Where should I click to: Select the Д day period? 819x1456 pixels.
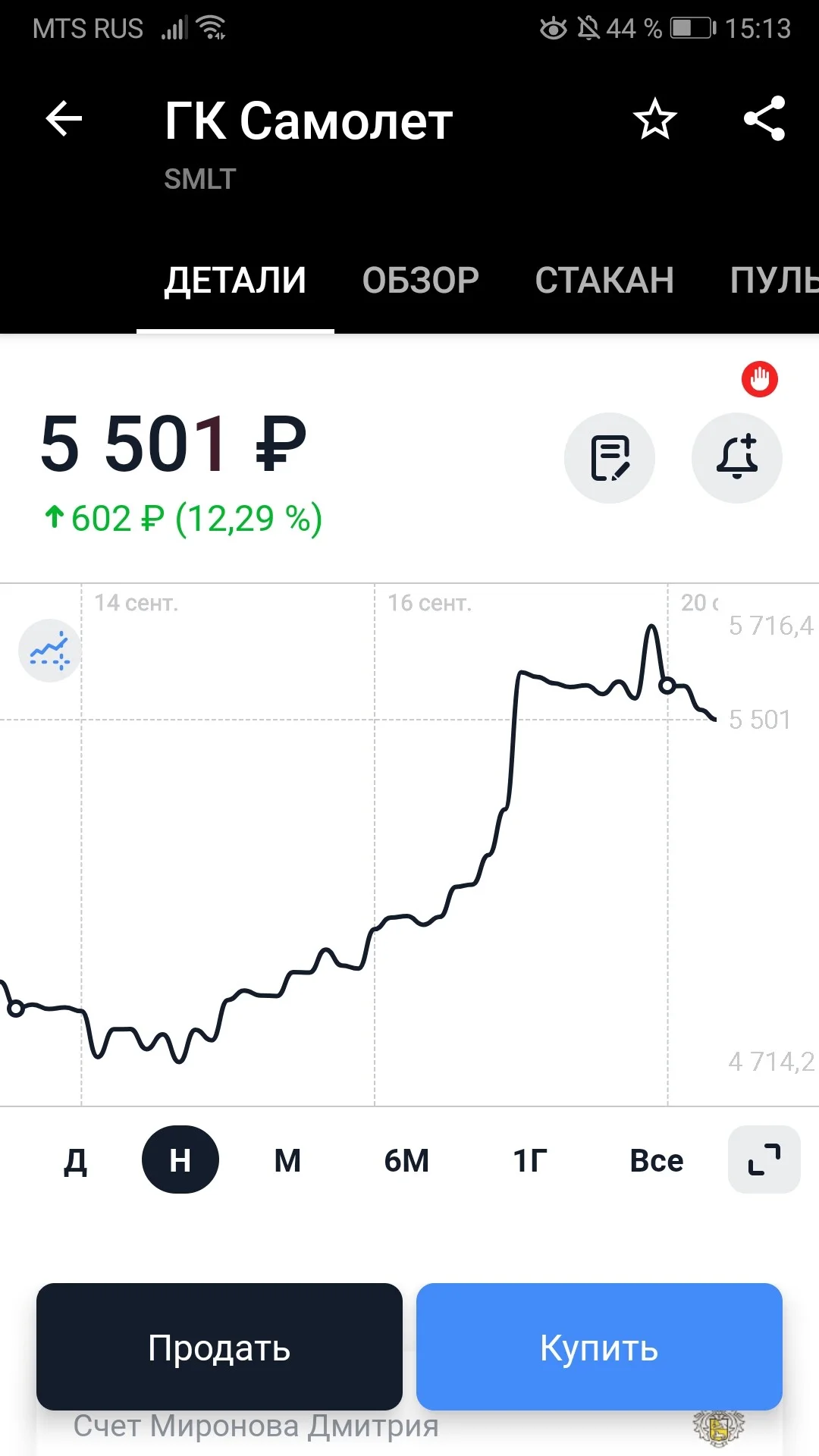point(75,1160)
